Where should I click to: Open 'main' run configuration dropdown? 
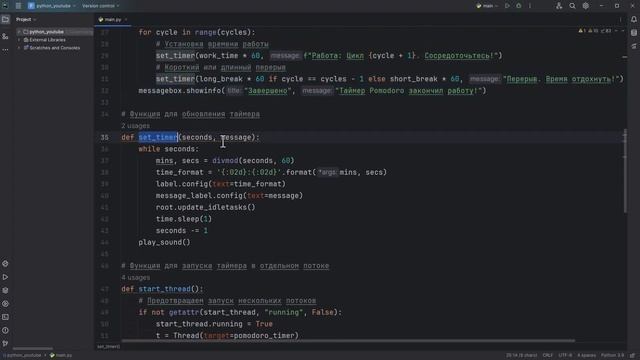point(487,6)
